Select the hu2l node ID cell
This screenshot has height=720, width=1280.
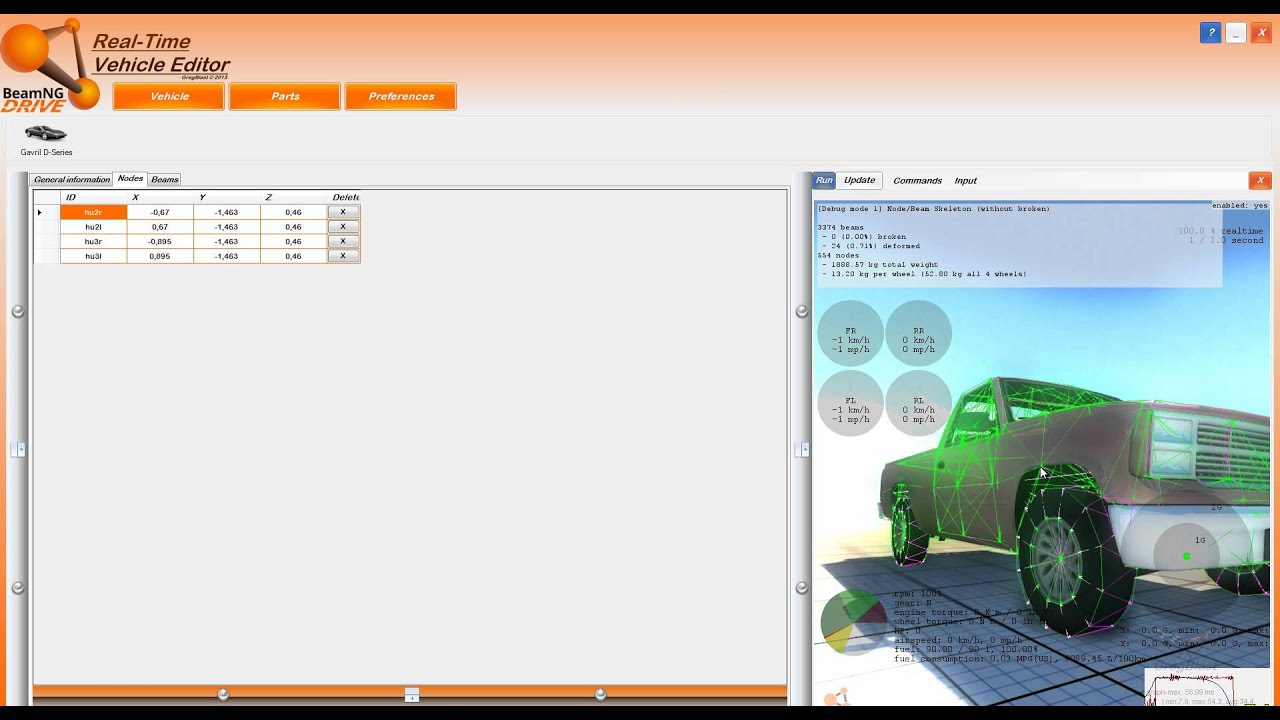coord(93,227)
